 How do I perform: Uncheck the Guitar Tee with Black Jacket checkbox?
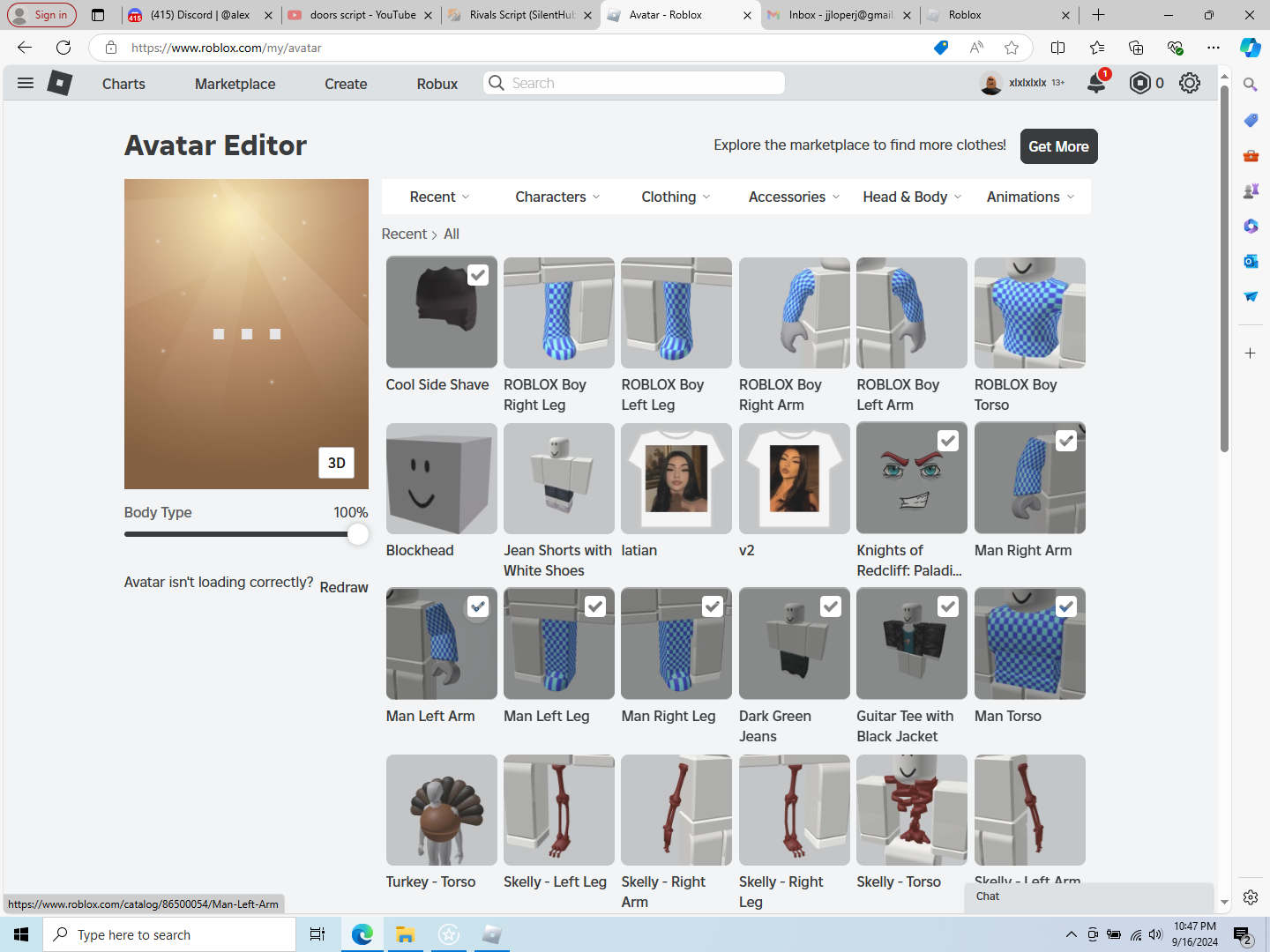(948, 606)
